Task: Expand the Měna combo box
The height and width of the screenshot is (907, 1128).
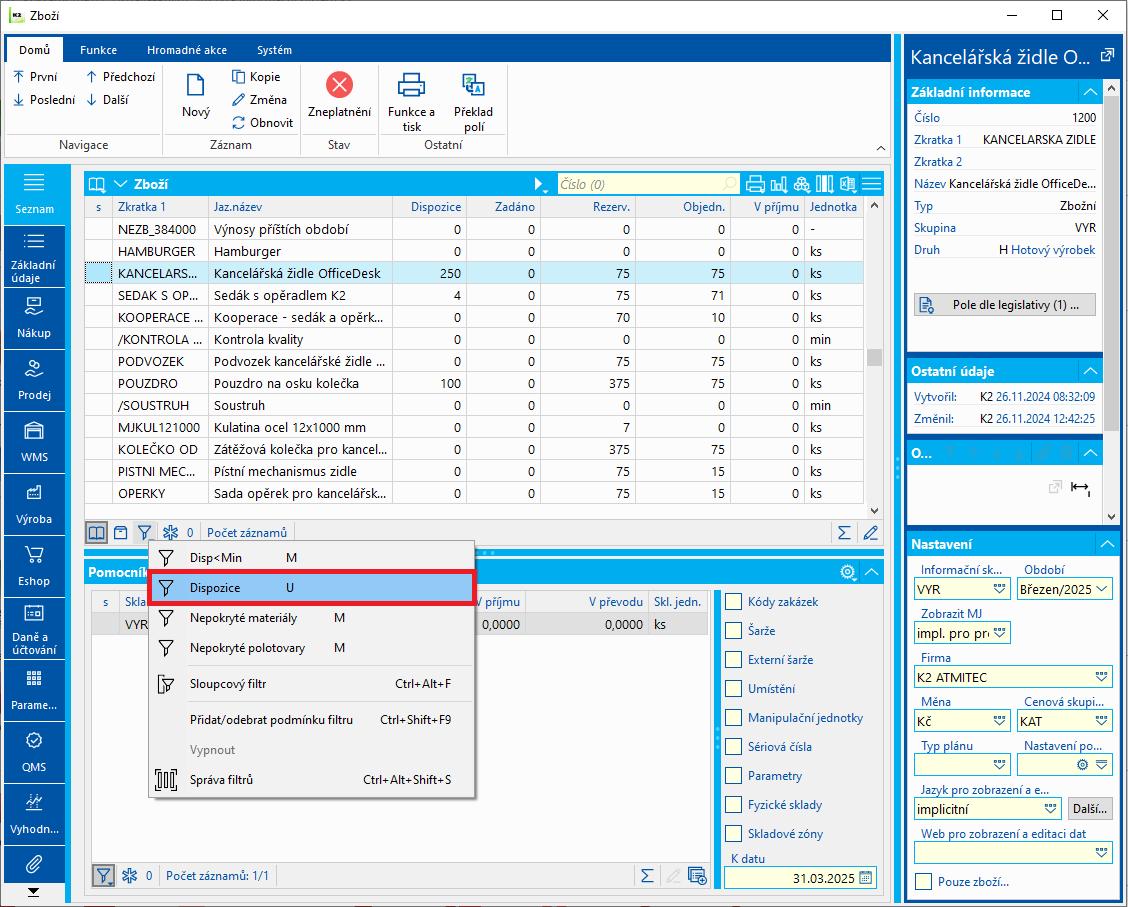Action: pyautogui.click(x=1000, y=720)
